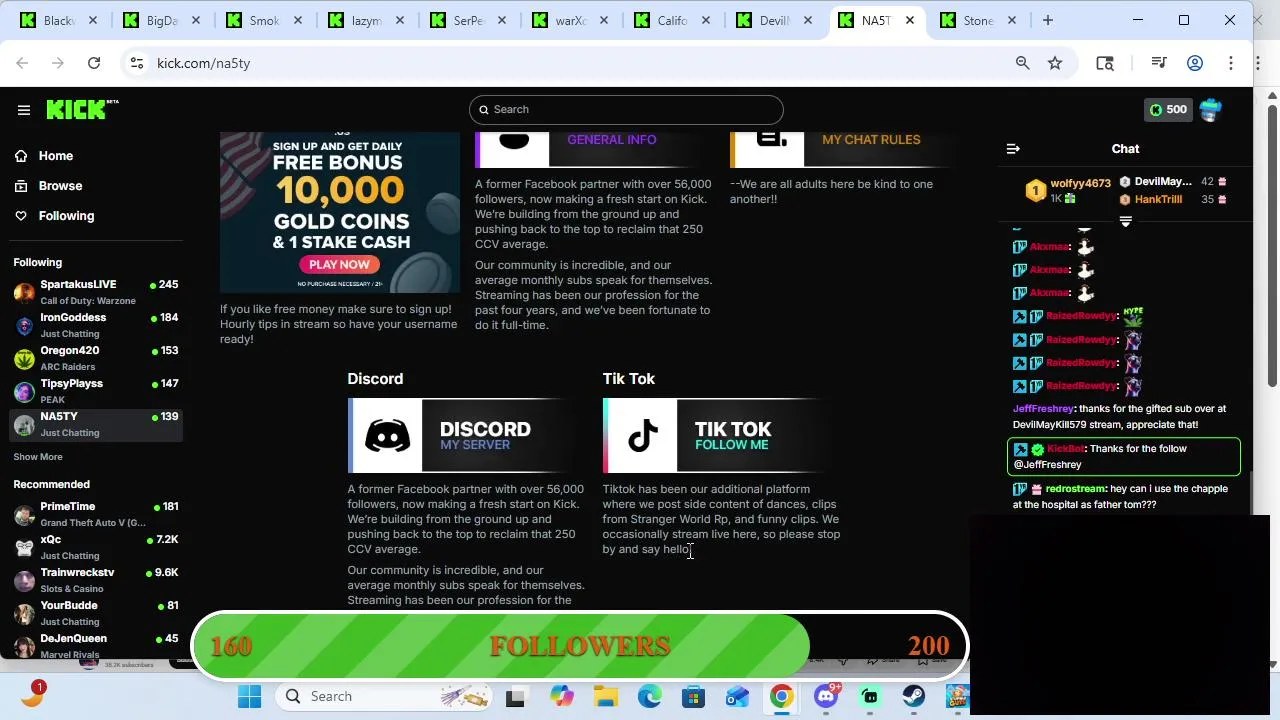Expand the gift leaderboard arrow
This screenshot has height=720, width=1280.
pos(1125,221)
